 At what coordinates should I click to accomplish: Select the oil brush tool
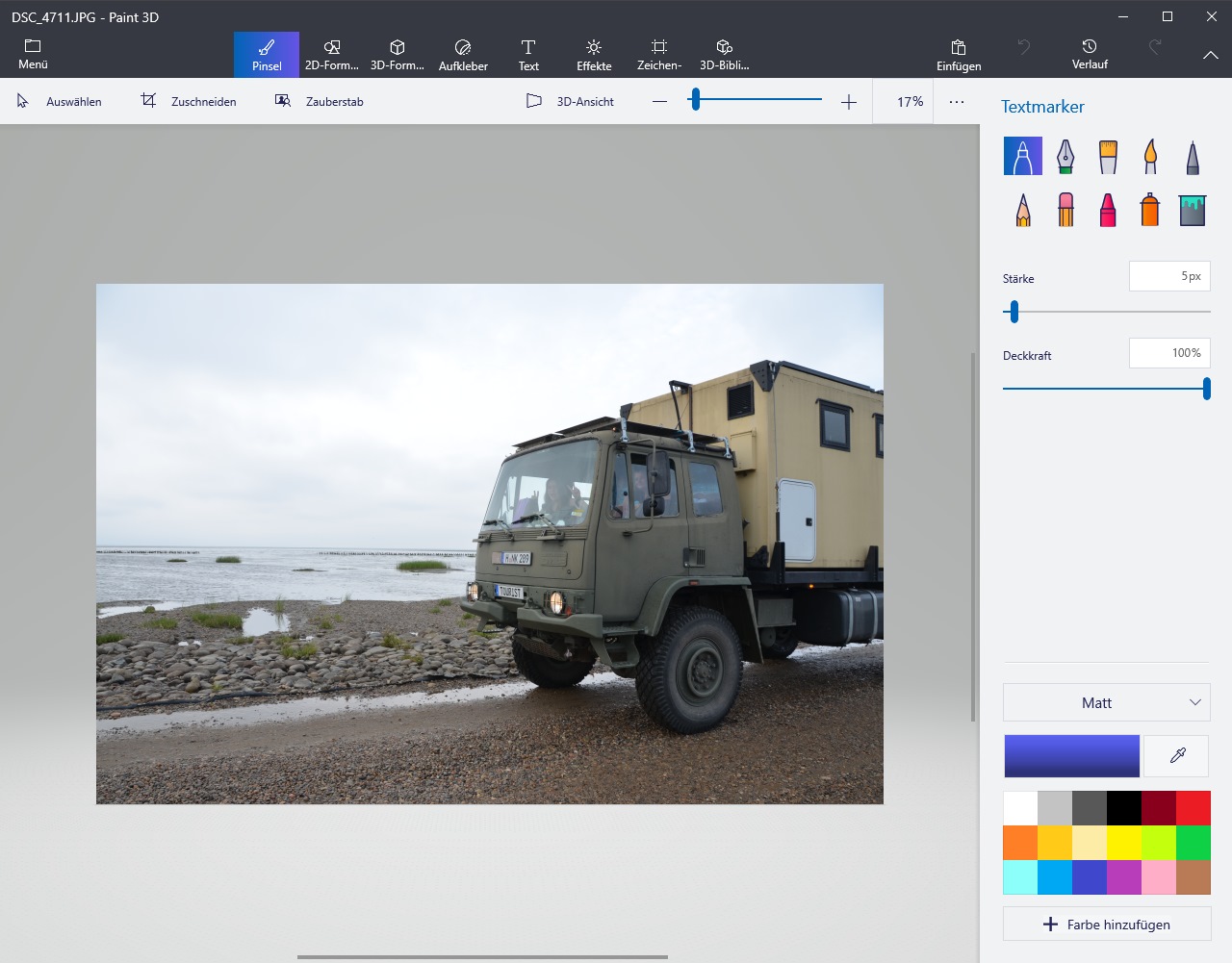1108,156
